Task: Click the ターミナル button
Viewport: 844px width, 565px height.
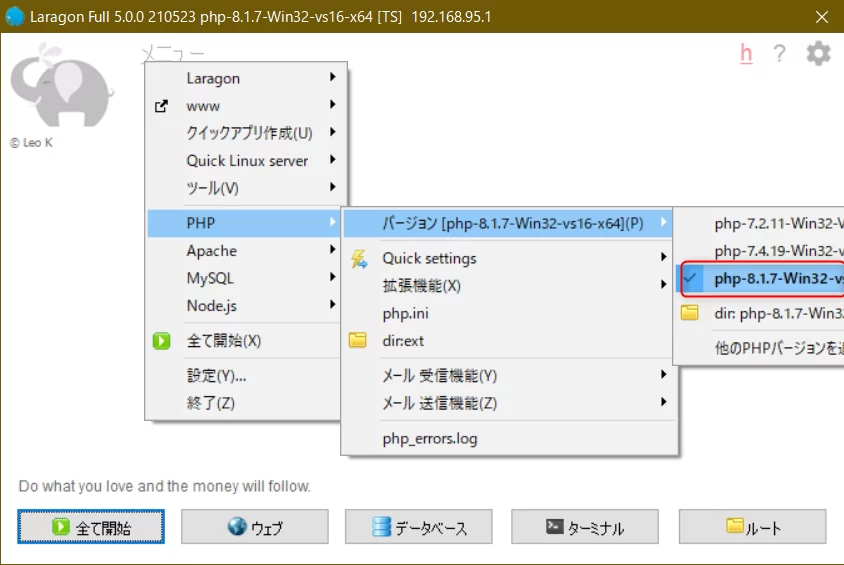Action: [585, 527]
